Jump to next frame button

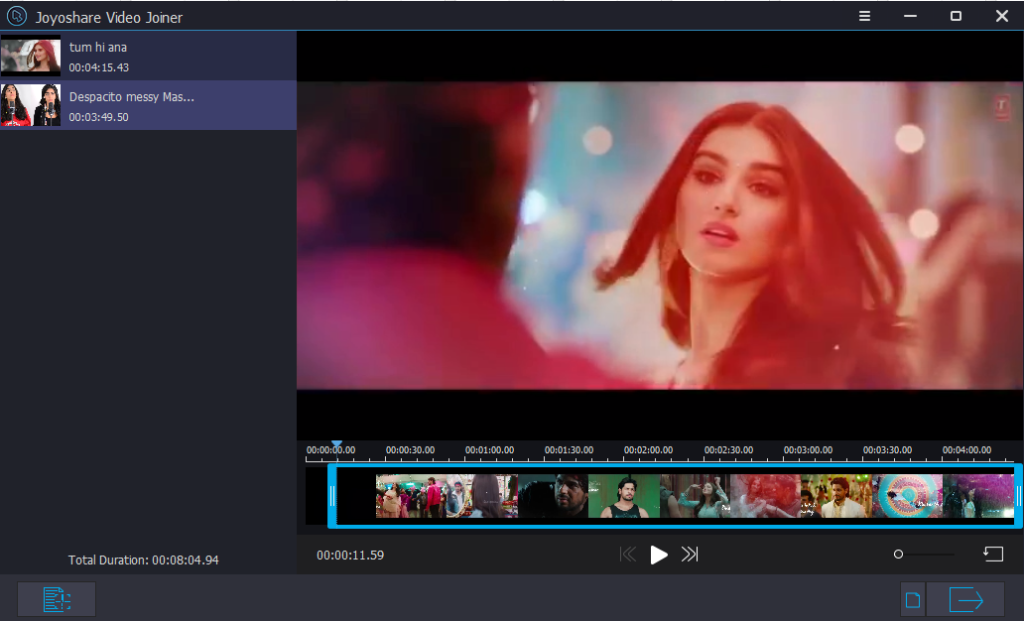(x=690, y=554)
